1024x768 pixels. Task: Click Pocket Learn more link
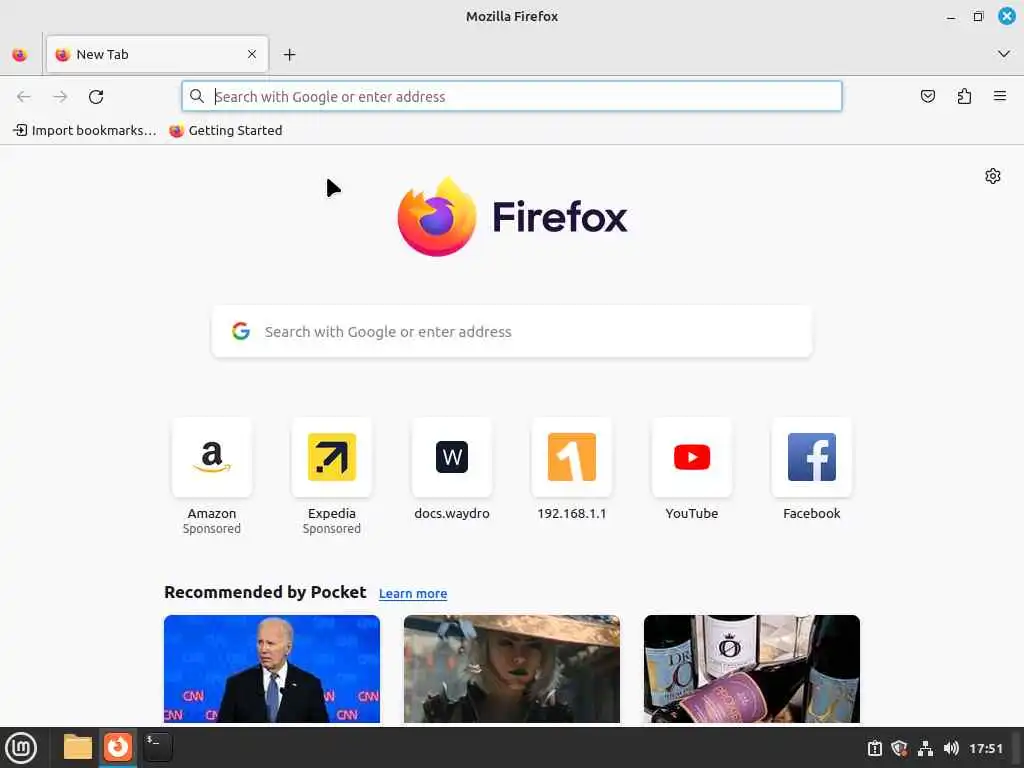coord(413,594)
